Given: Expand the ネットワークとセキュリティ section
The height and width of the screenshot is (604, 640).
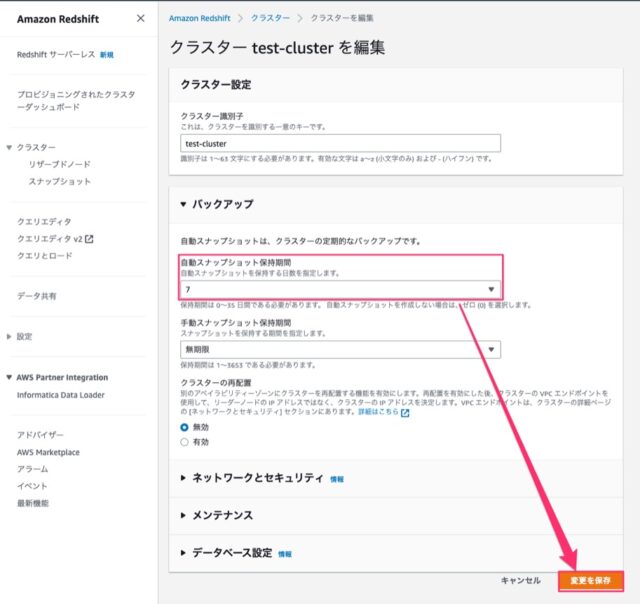Looking at the screenshot, I should point(183,477).
